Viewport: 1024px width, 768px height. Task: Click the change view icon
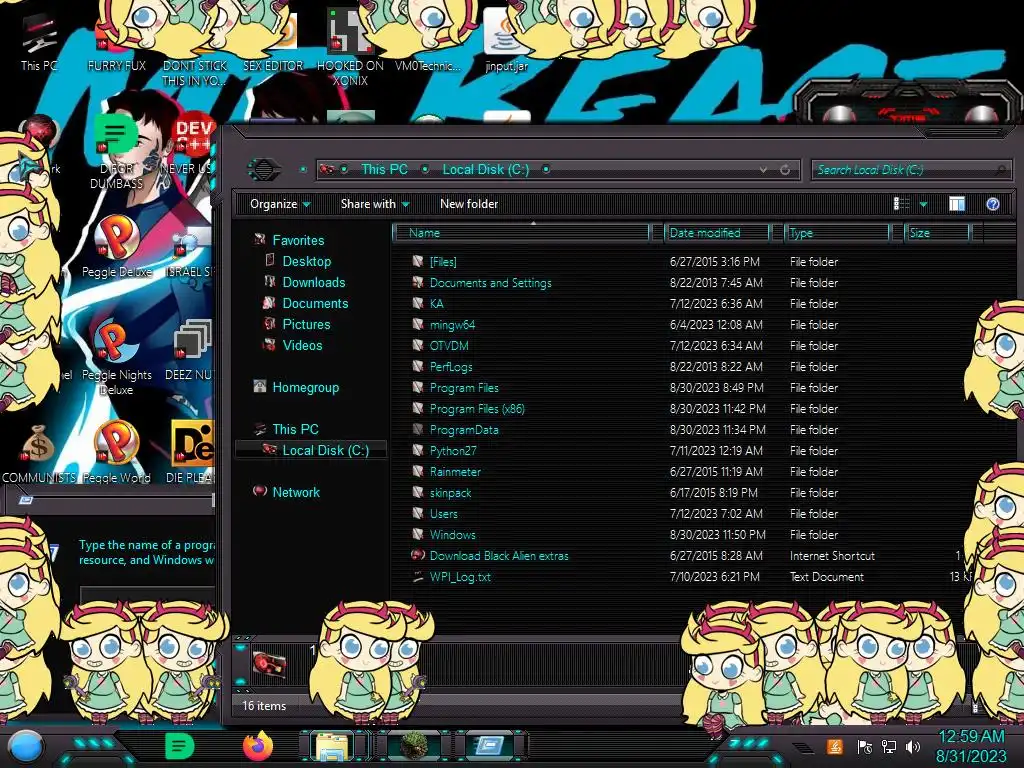point(901,204)
